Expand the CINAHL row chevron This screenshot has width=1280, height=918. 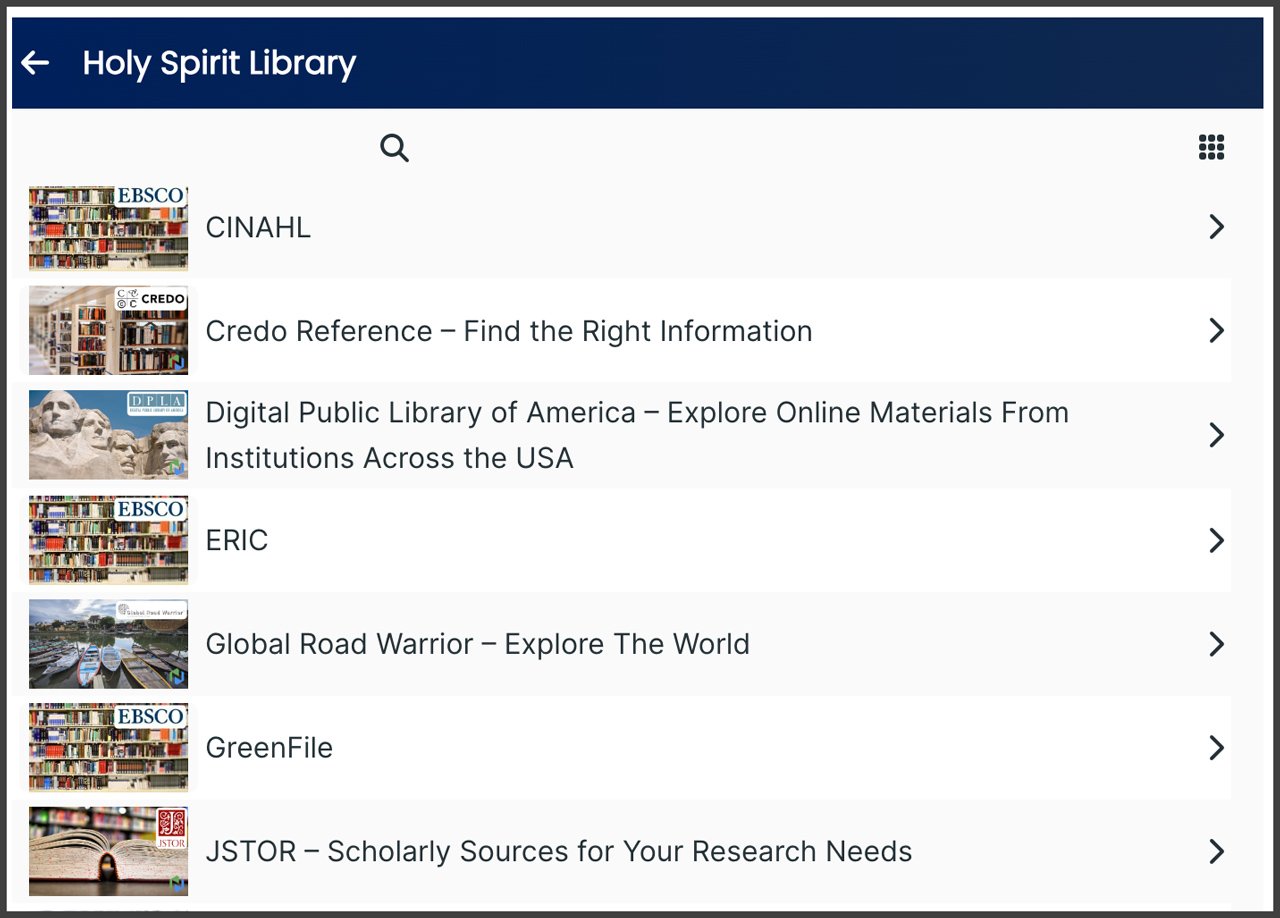coord(1216,227)
